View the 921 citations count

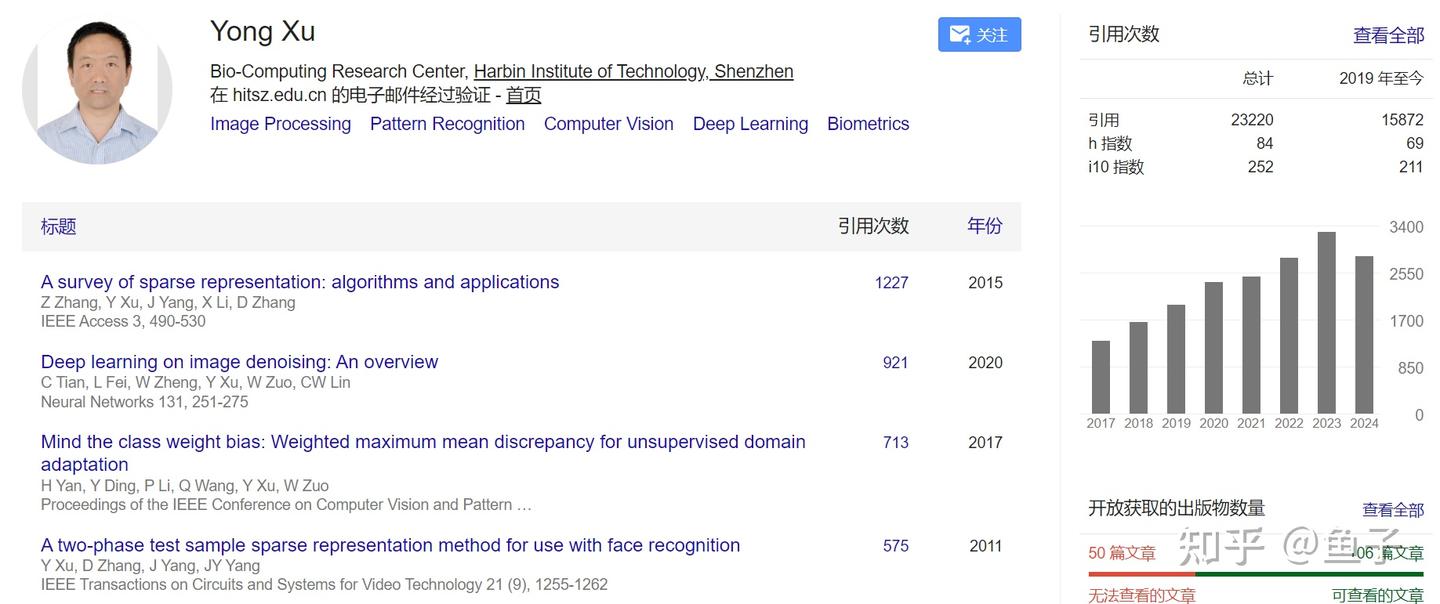tap(895, 363)
